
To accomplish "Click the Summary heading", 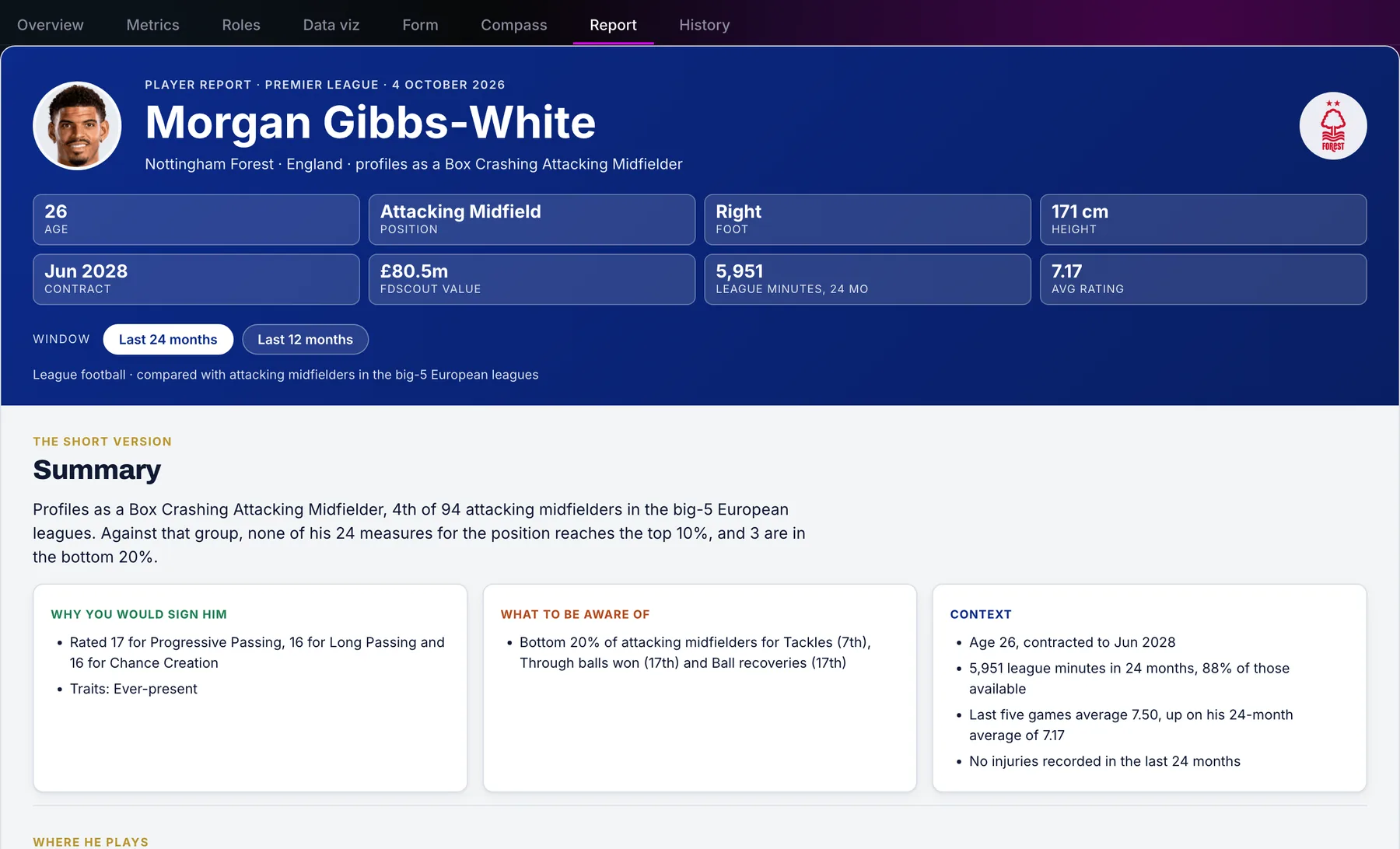I will (x=97, y=470).
